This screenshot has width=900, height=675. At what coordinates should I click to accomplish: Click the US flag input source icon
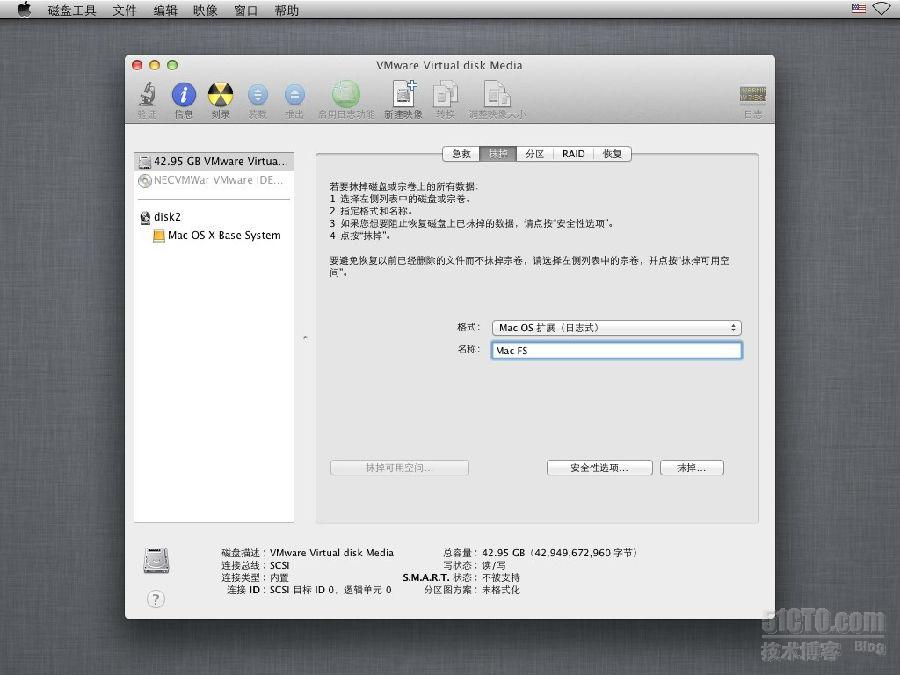point(859,9)
